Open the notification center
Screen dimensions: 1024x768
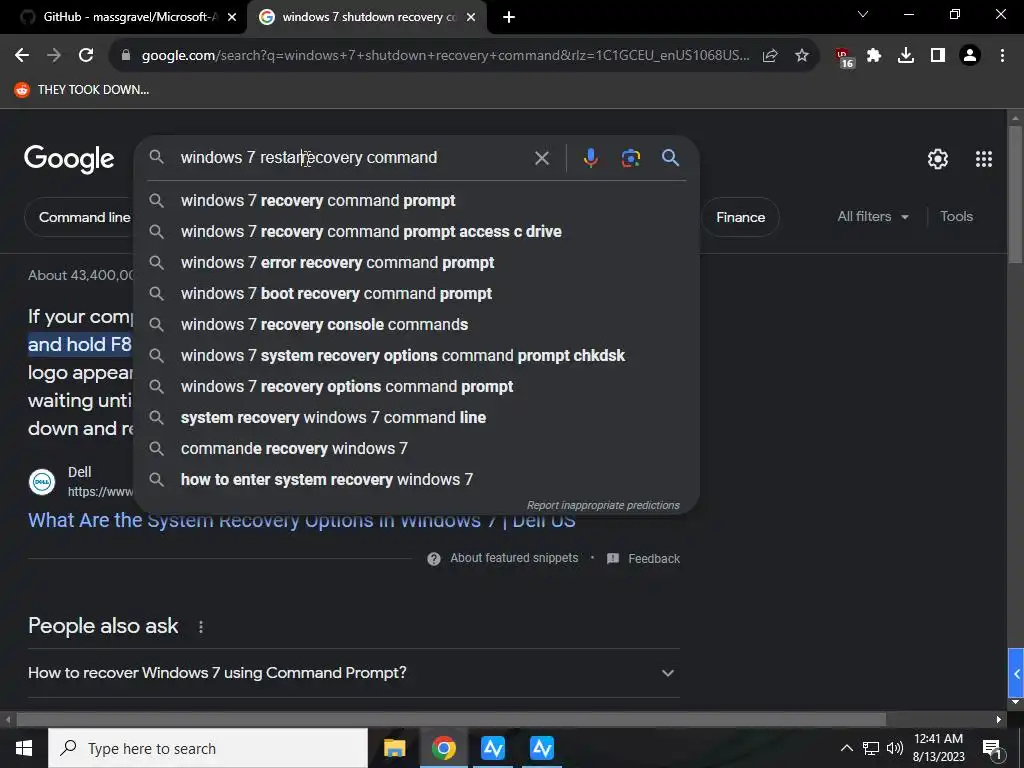click(992, 748)
